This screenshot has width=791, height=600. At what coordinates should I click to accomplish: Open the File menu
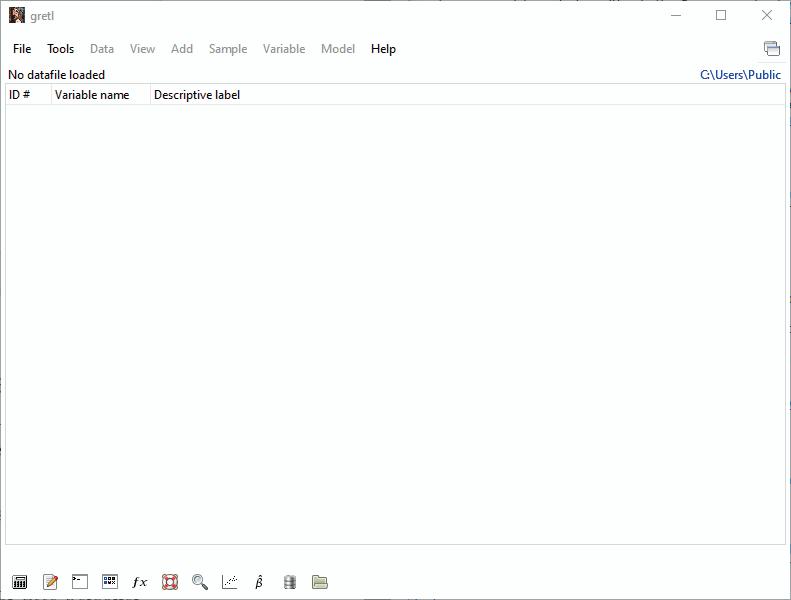[22, 49]
